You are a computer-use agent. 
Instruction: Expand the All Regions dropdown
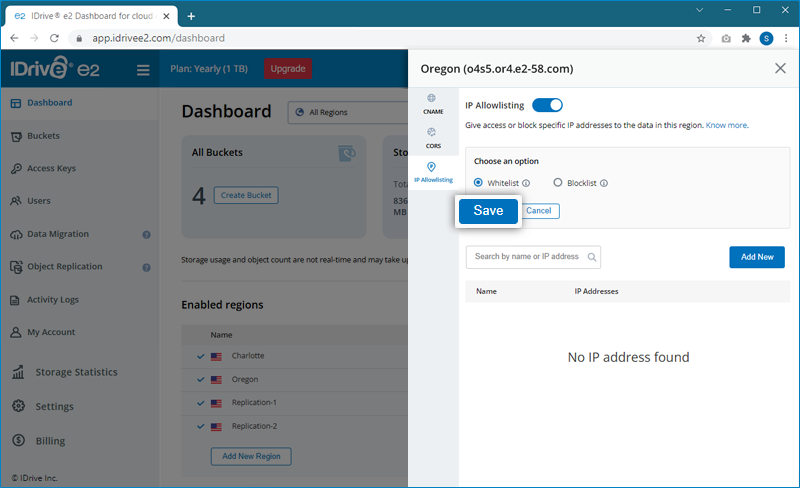tap(346, 112)
